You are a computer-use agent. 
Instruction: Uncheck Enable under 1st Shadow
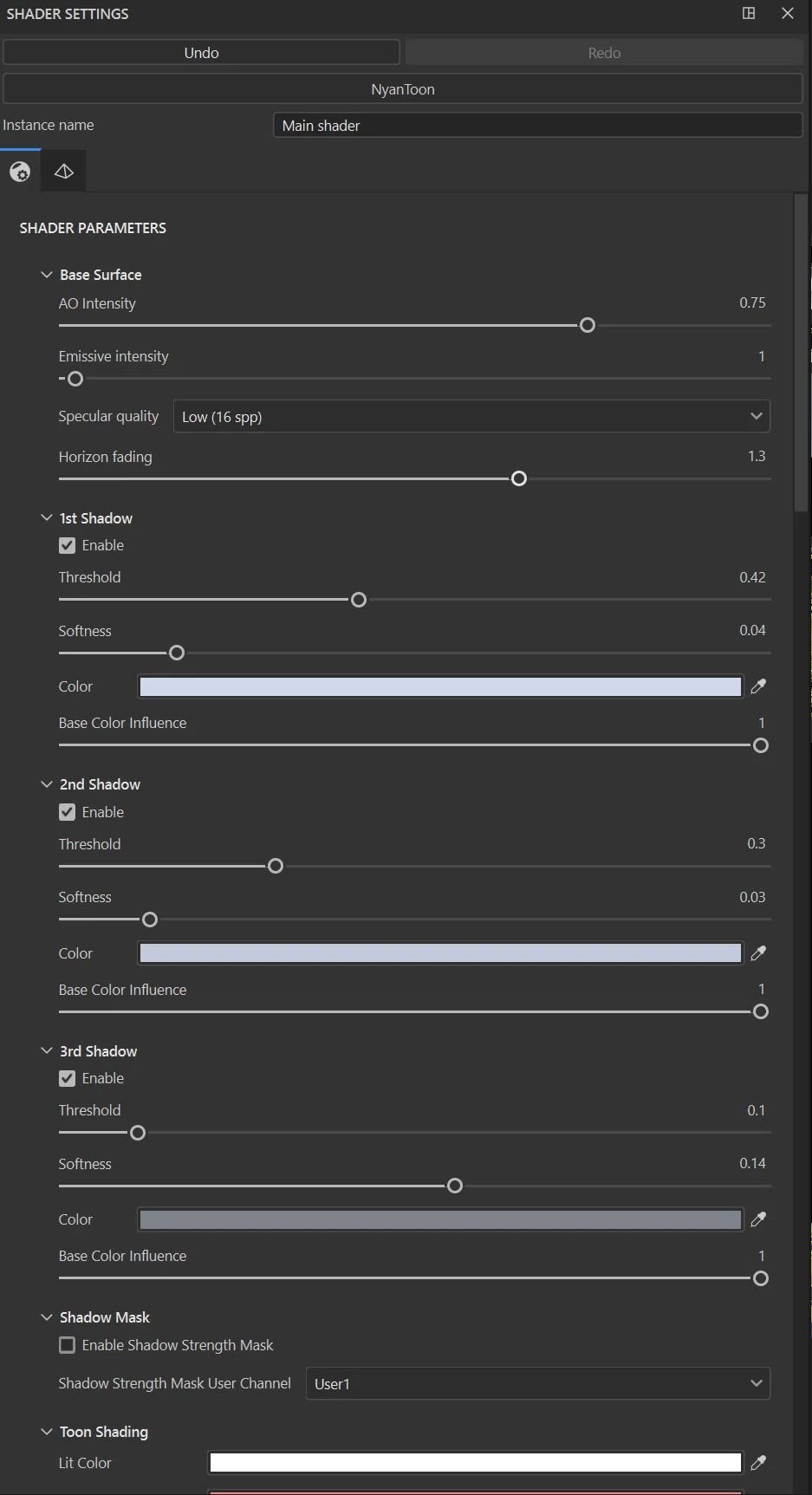[67, 546]
